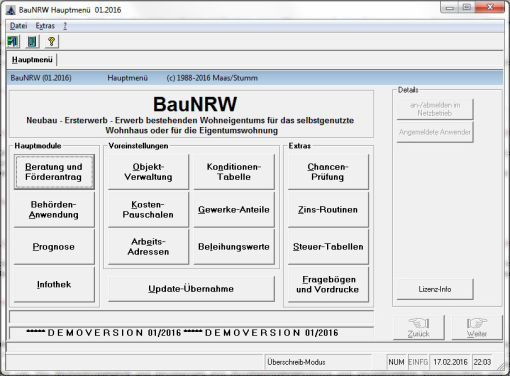510x376 pixels.
Task: Launch the Prognose module
Action: 54,247
